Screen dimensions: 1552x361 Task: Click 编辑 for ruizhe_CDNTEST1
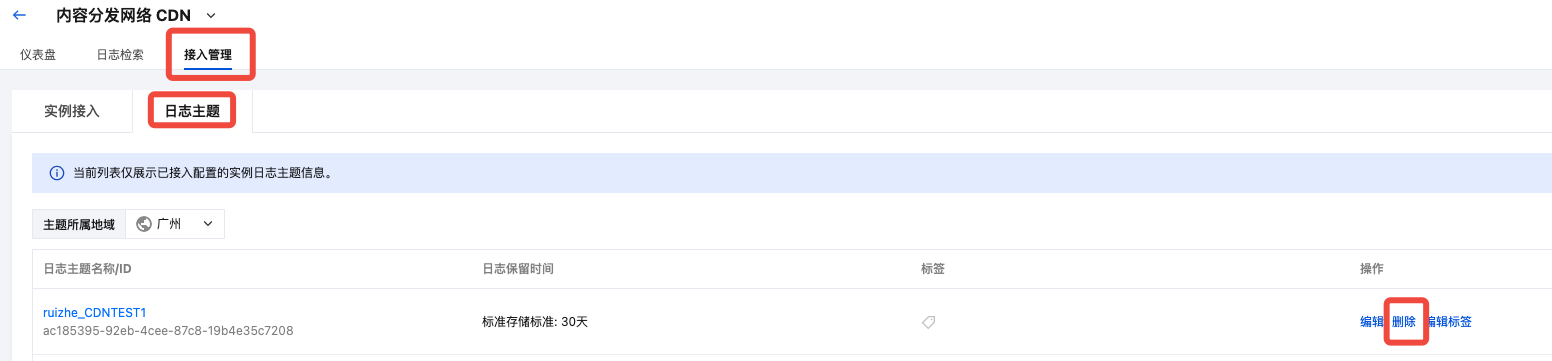click(1372, 322)
